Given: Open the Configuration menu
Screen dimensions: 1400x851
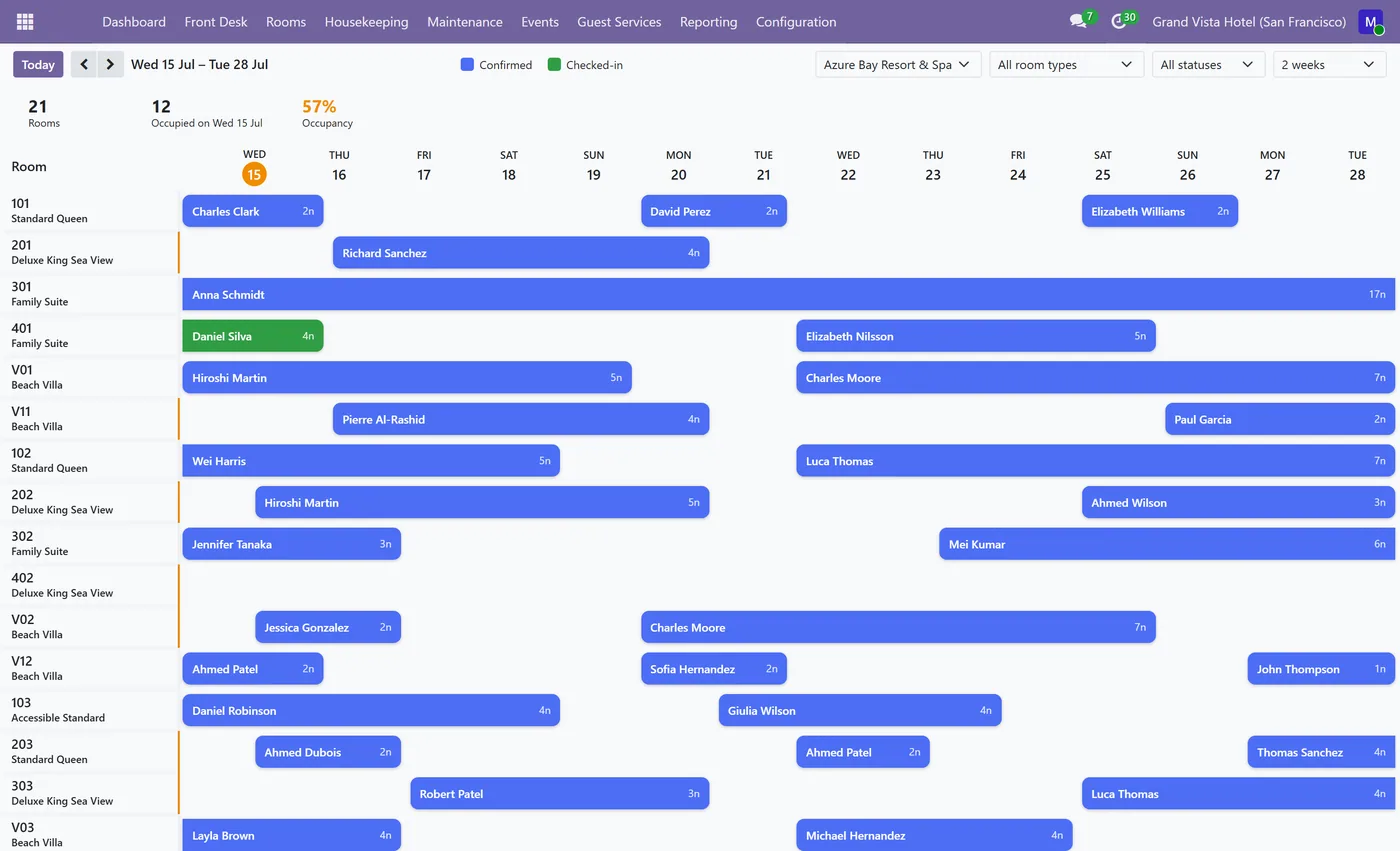Looking at the screenshot, I should pyautogui.click(x=796, y=21).
